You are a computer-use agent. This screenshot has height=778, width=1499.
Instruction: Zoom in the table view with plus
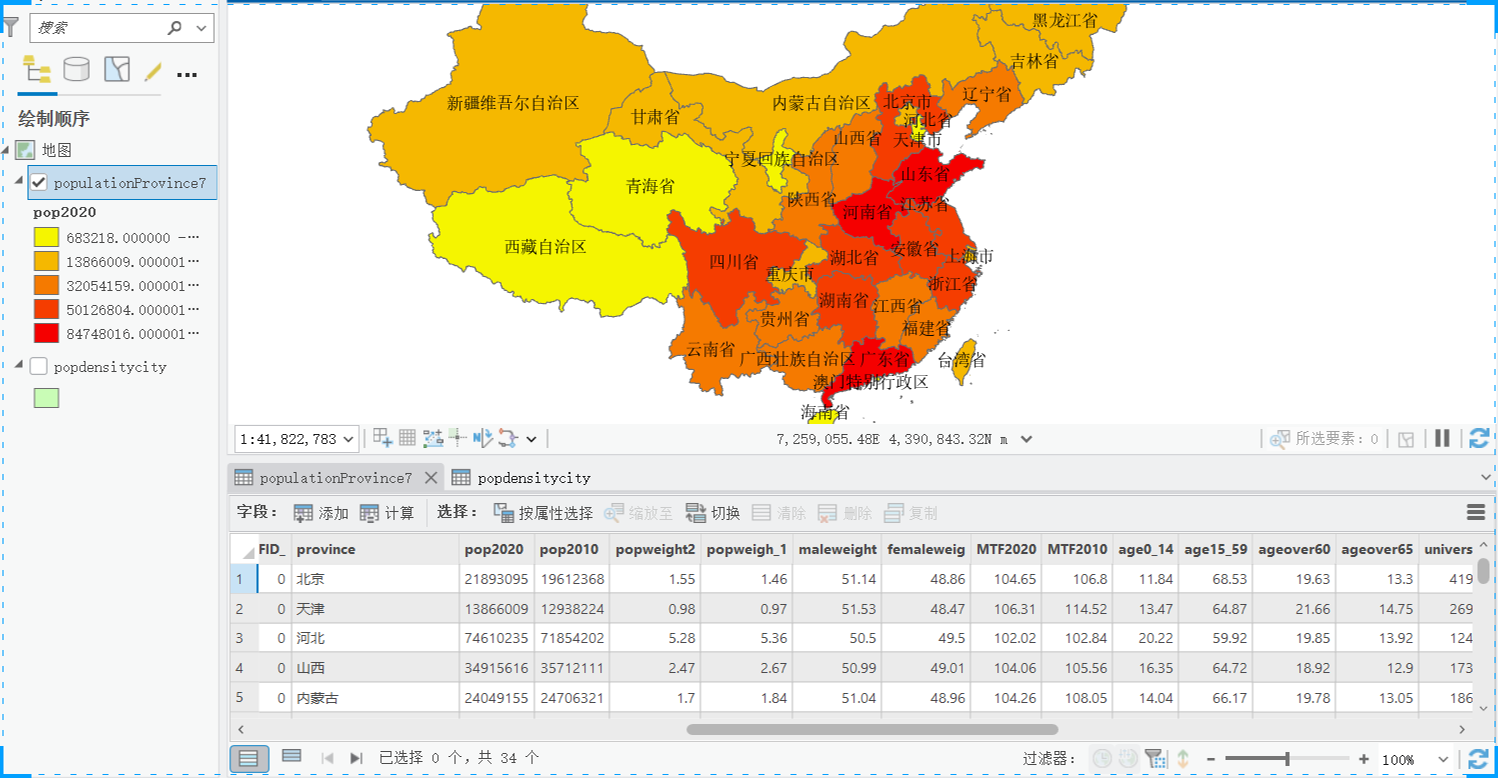(x=1364, y=759)
